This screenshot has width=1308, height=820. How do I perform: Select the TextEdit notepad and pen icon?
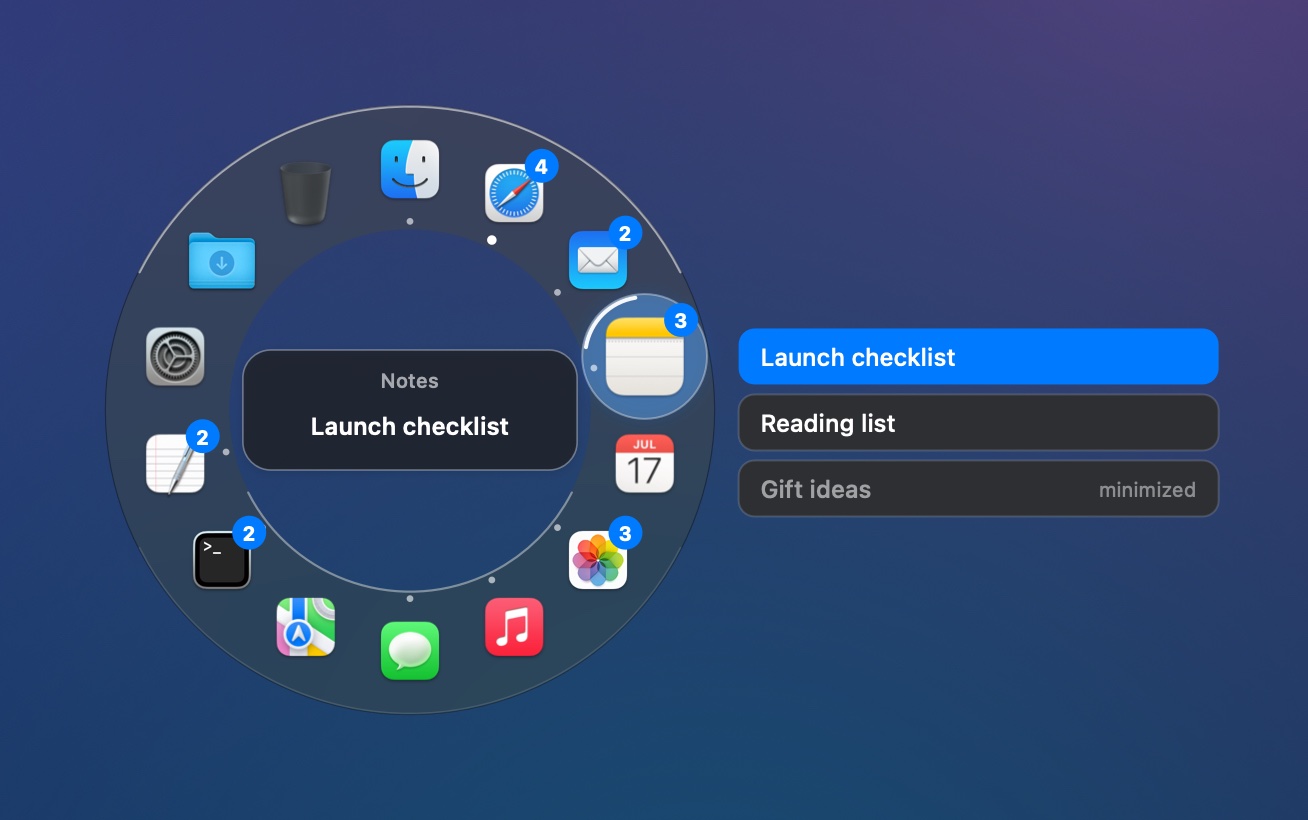(175, 463)
